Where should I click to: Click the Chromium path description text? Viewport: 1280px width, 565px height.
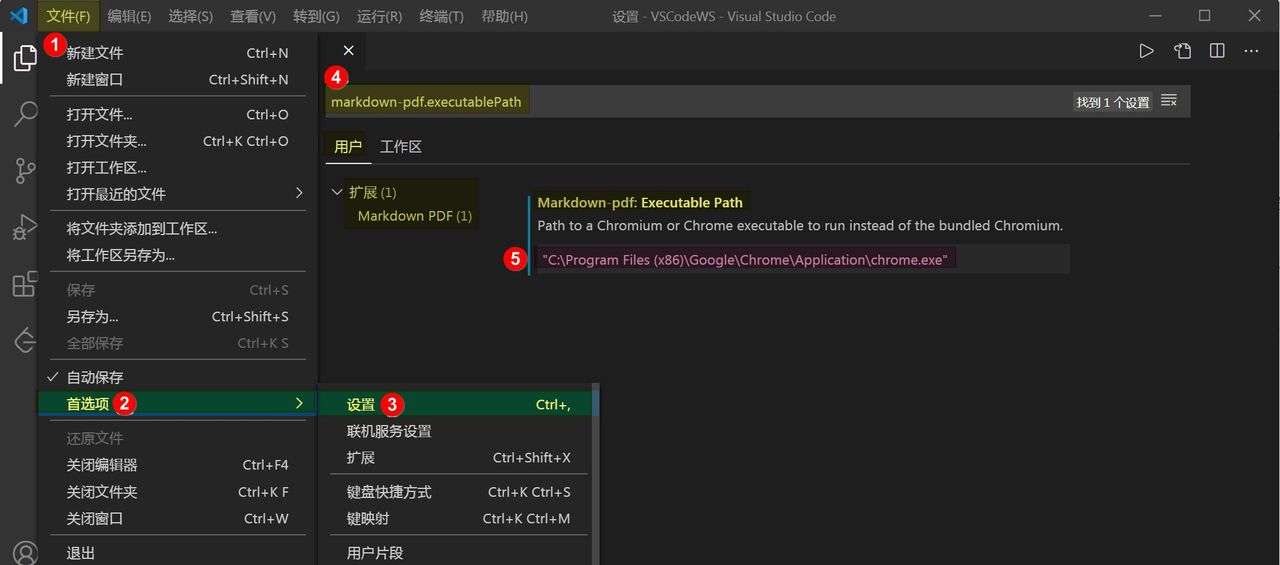pos(800,225)
